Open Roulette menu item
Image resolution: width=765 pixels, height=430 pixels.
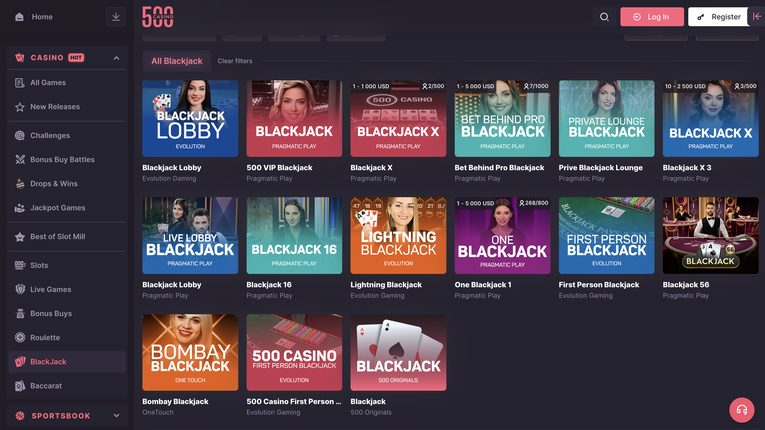[x=67, y=337]
